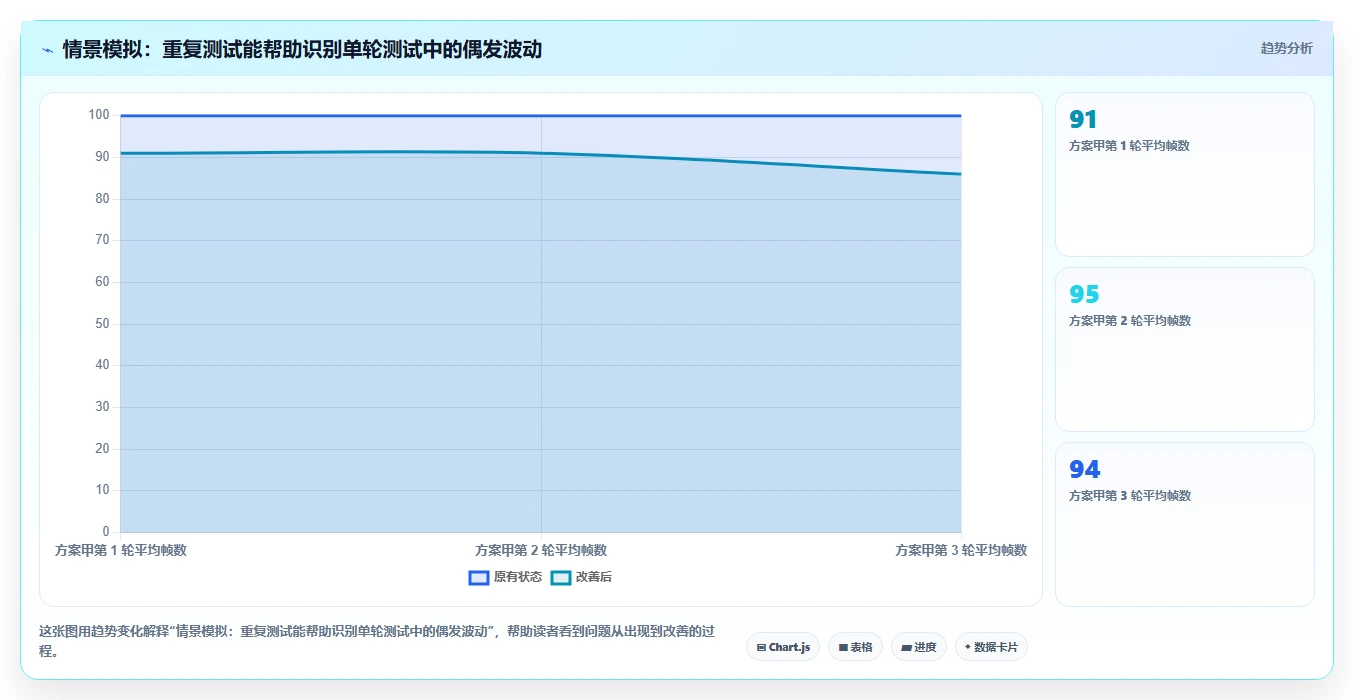Select the 表格 tag chip
This screenshot has height=700, width=1354.
pos(855,647)
